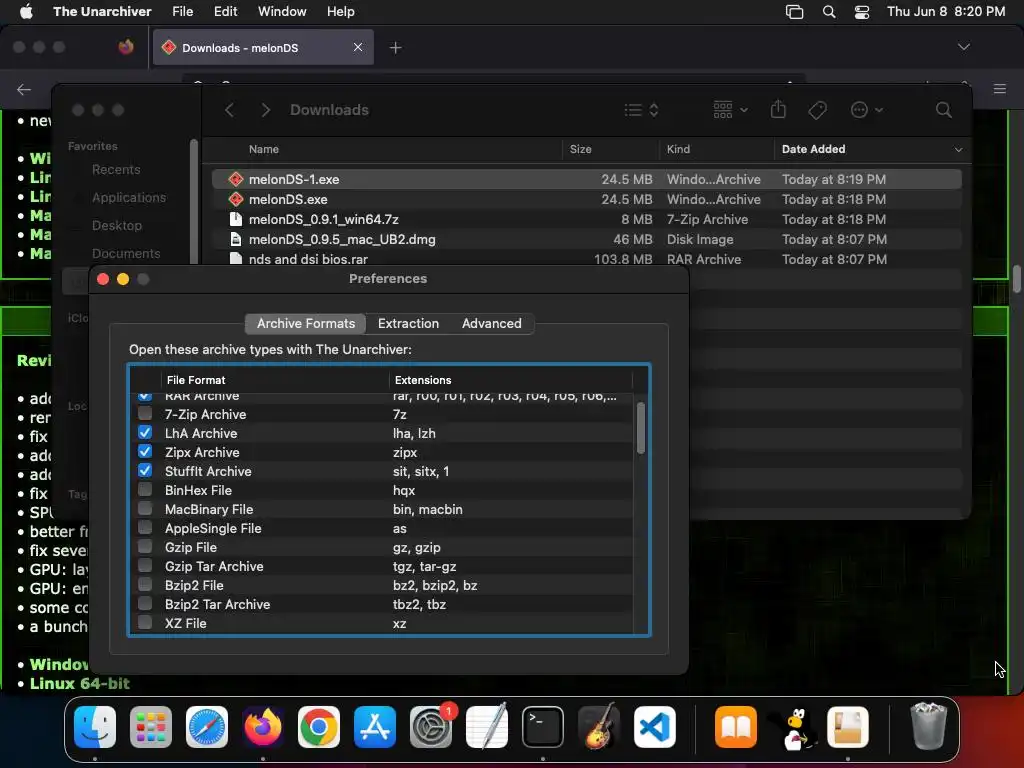
Task: Sort by Kind column header
Action: pyautogui.click(x=678, y=150)
